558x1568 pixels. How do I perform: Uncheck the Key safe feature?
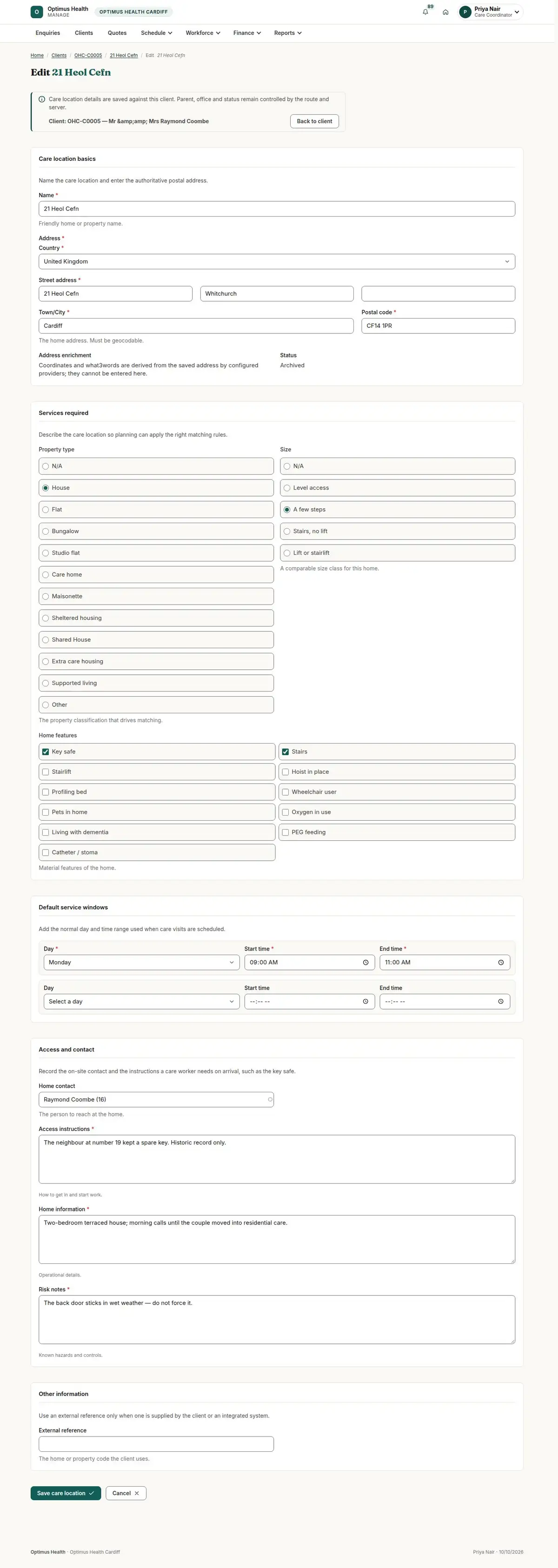[x=46, y=752]
